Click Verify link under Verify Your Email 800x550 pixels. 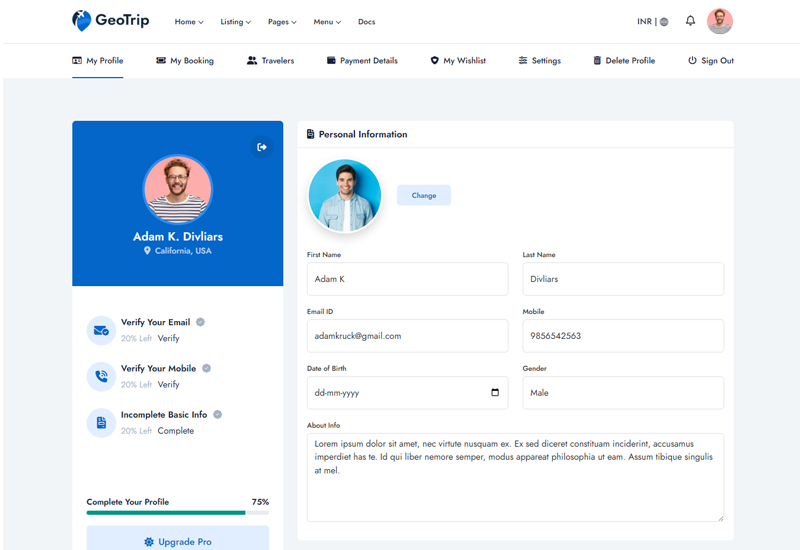(x=168, y=339)
